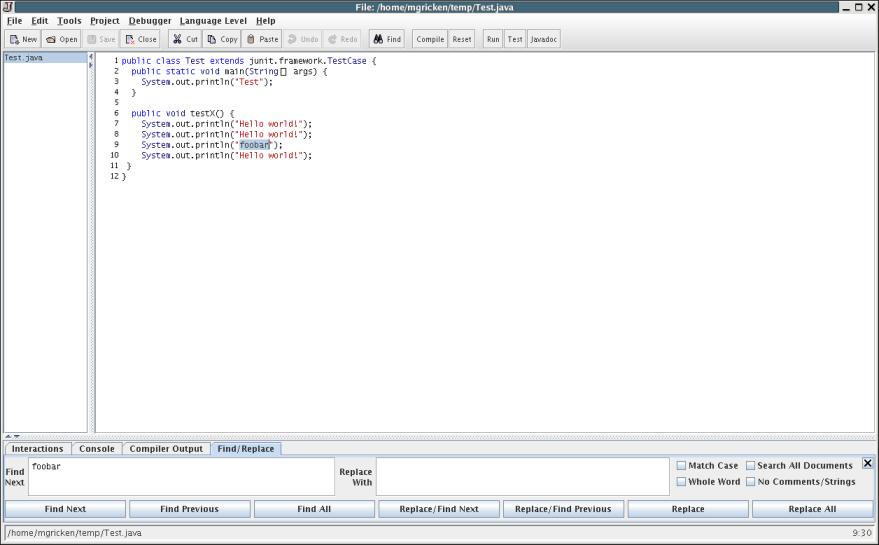879x545 pixels.
Task: Check the No Comments/Strings option
Action: 751,482
